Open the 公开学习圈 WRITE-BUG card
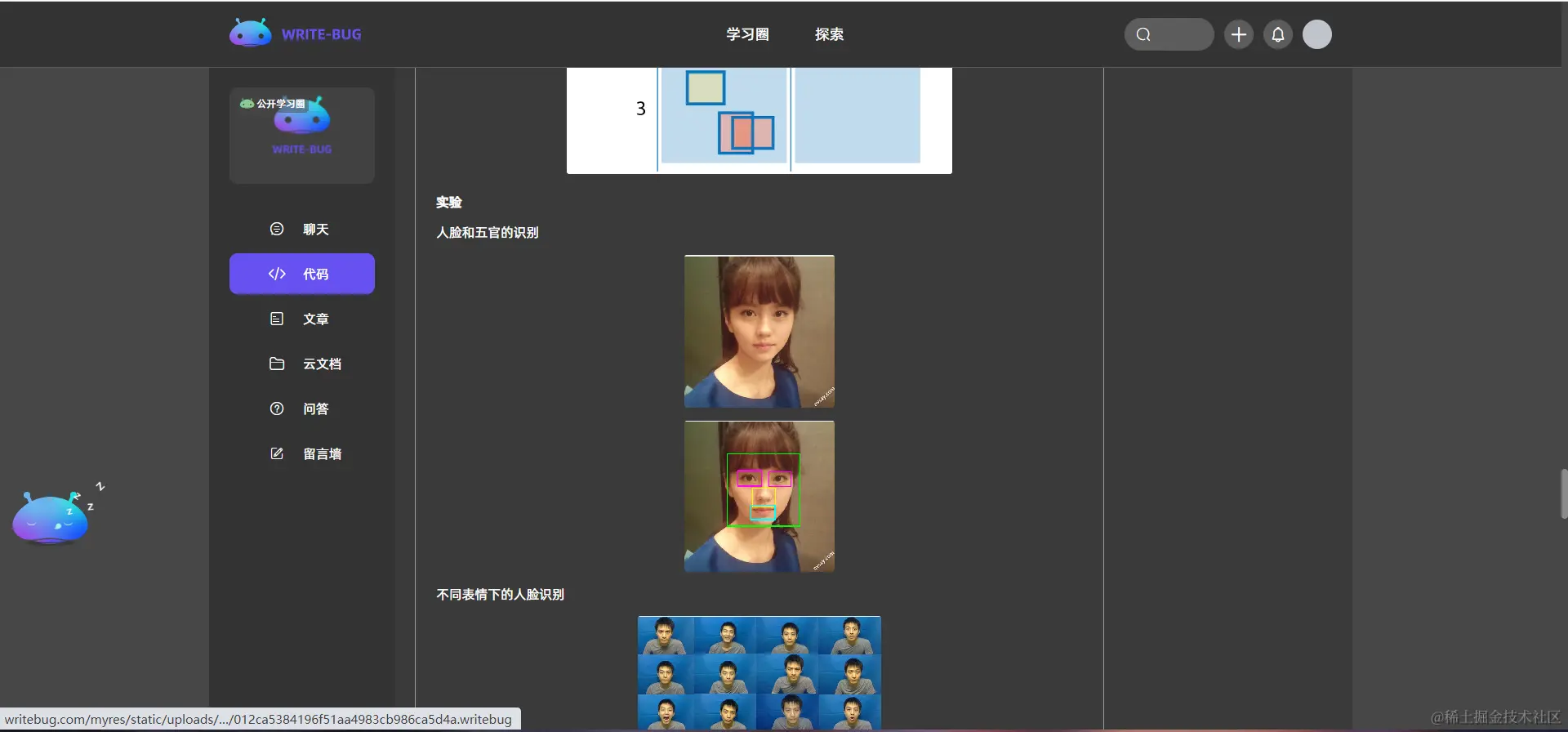The width and height of the screenshot is (1568, 732). [x=302, y=135]
